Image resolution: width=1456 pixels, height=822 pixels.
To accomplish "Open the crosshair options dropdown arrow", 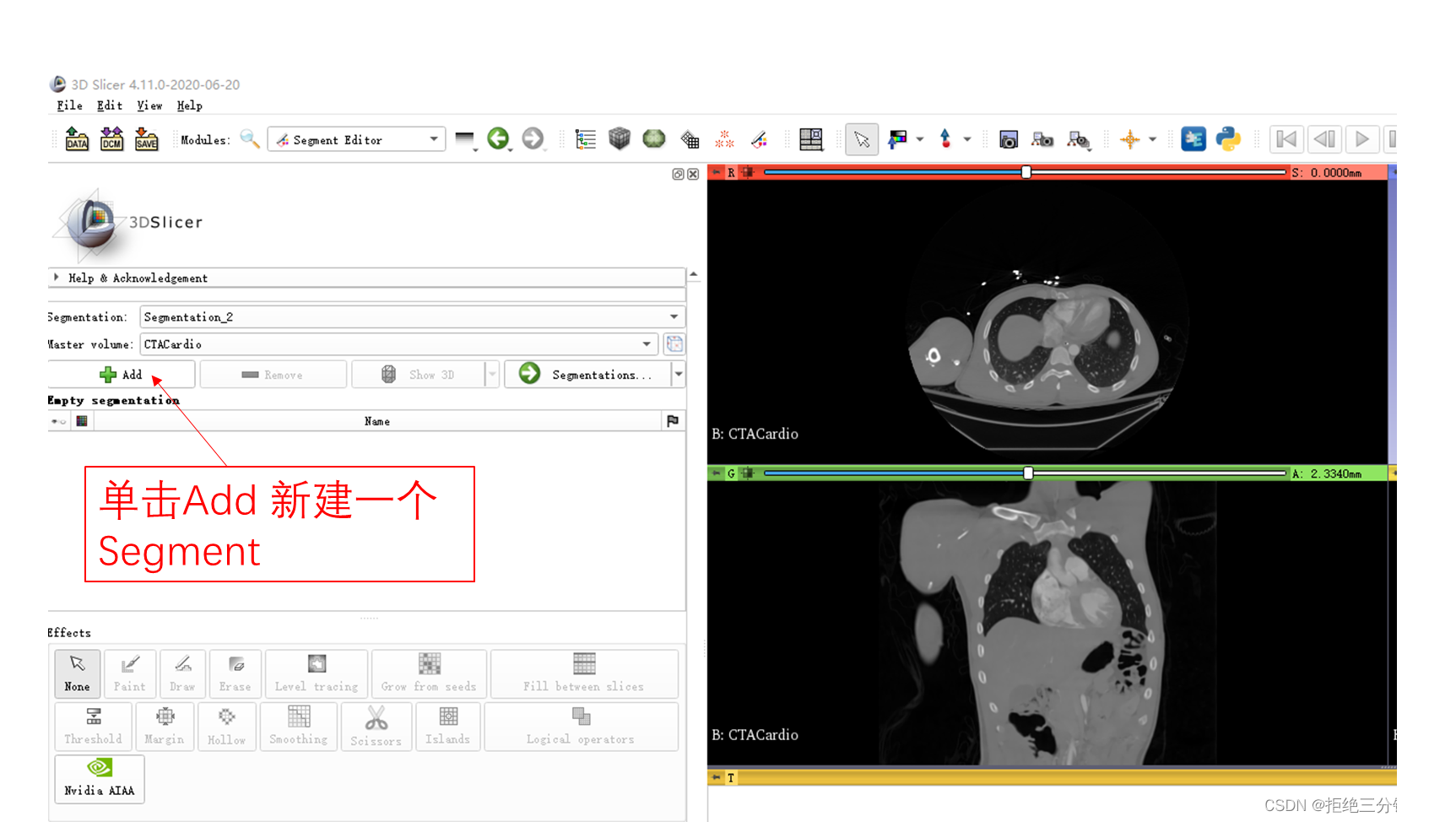I will (x=1152, y=139).
